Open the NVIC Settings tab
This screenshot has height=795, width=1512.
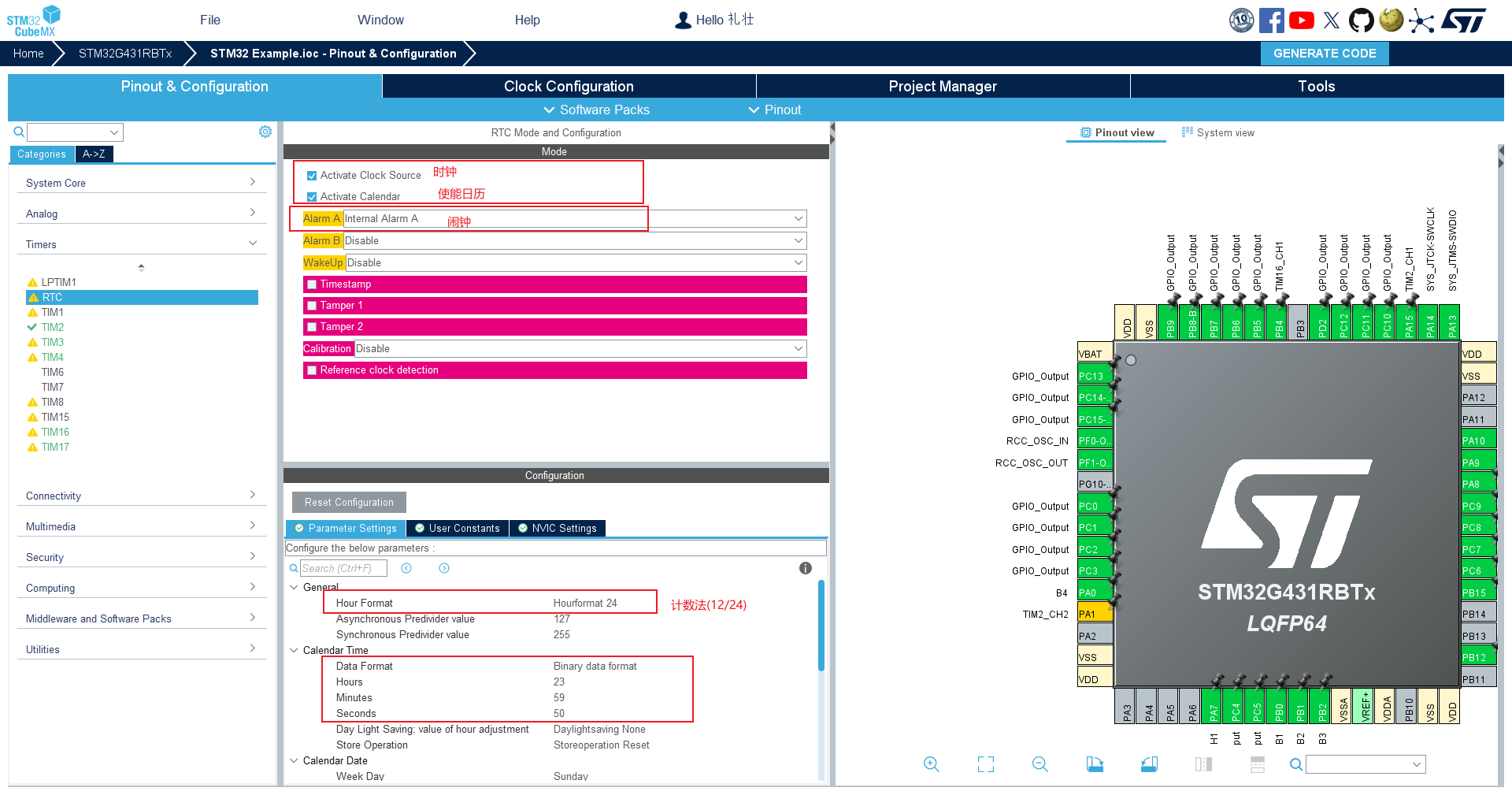click(557, 529)
